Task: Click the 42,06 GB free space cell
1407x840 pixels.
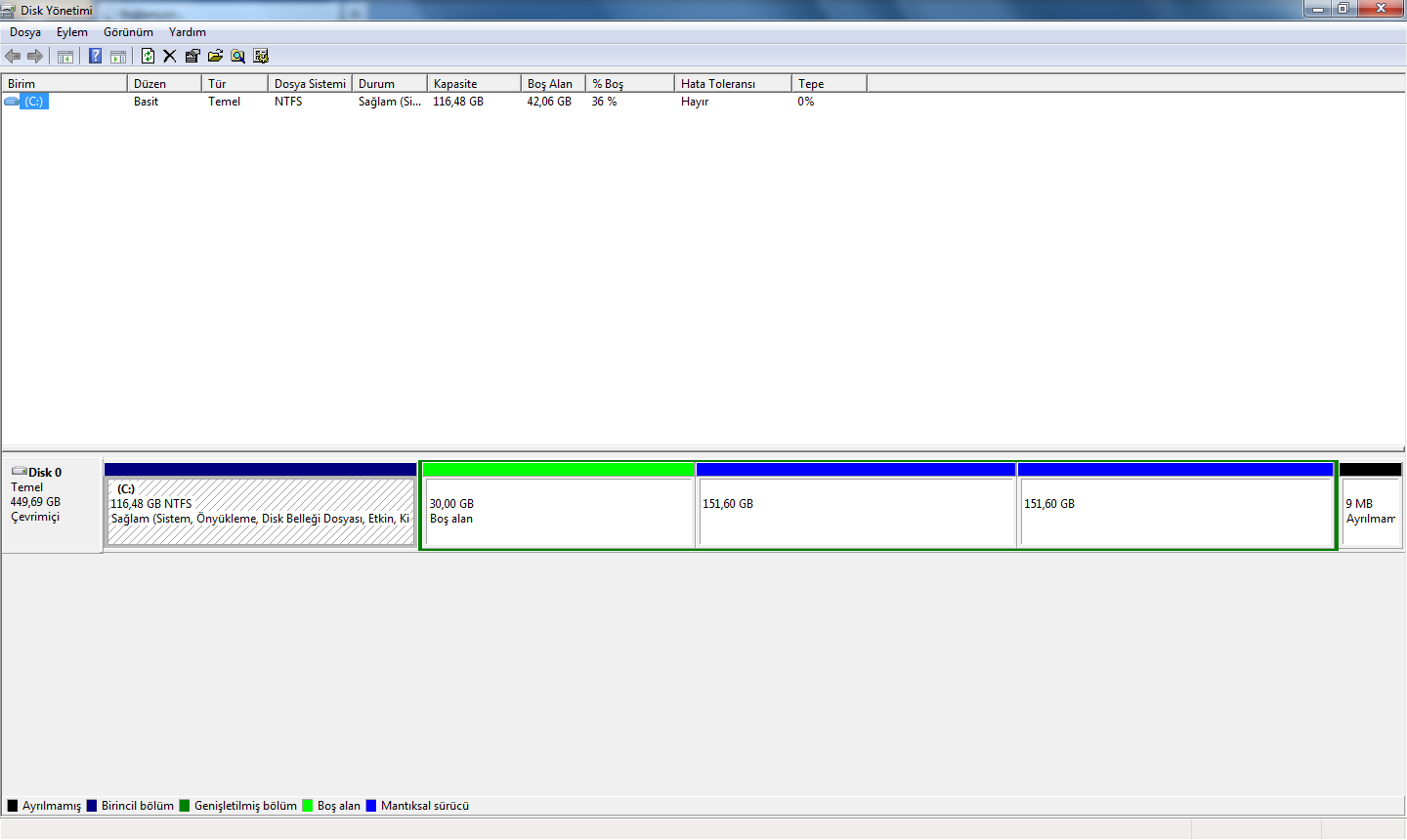Action: (x=549, y=102)
